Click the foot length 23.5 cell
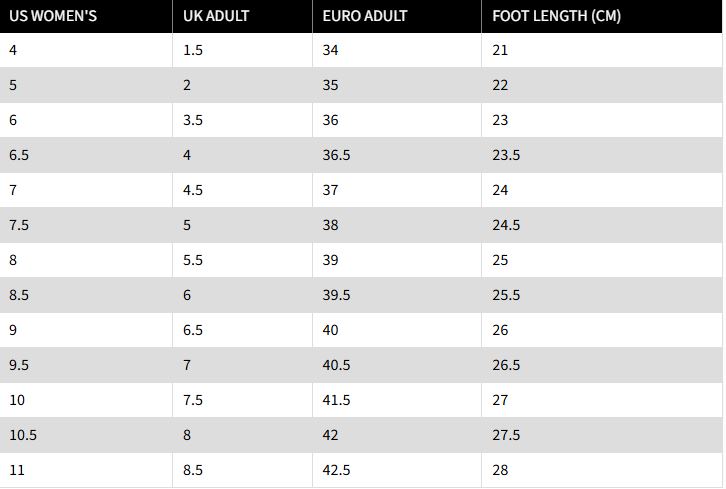This screenshot has width=726, height=489. (x=506, y=155)
